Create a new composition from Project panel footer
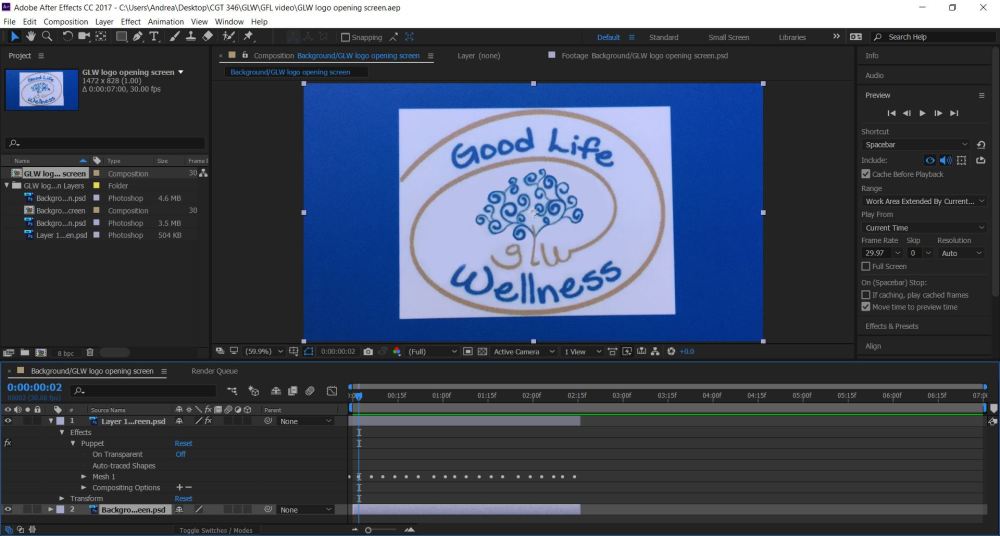The image size is (1000, 536). [41, 352]
